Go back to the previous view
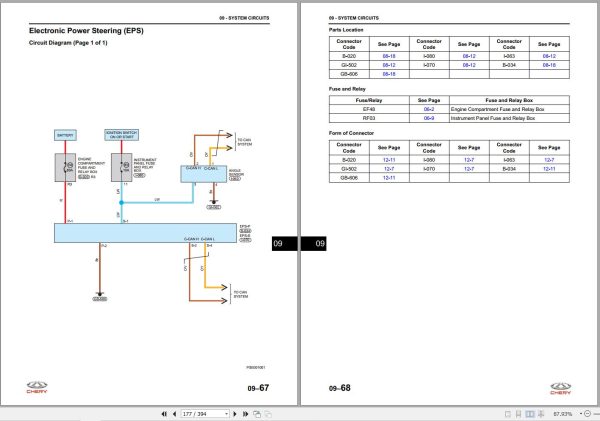 257,414
